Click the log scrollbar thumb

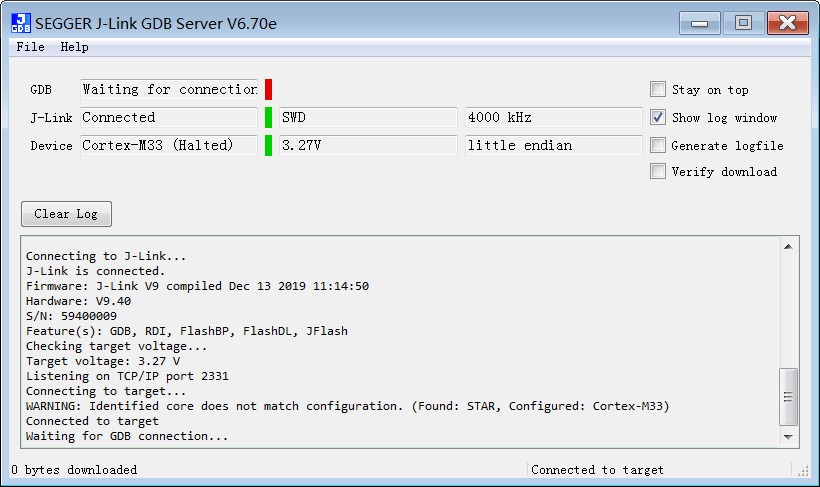coord(788,397)
